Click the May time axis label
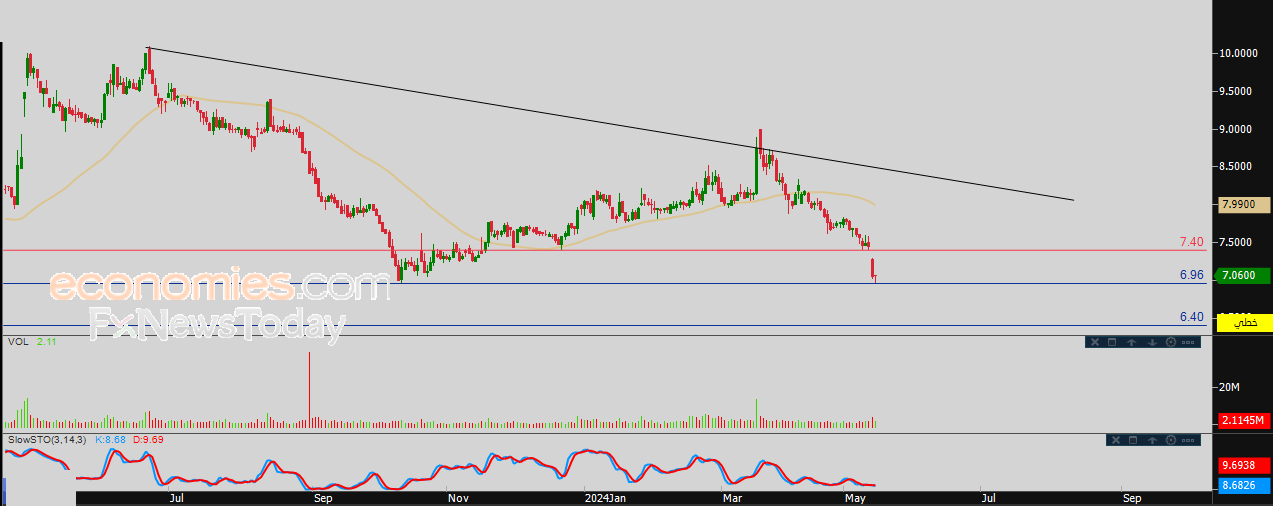 (x=854, y=497)
